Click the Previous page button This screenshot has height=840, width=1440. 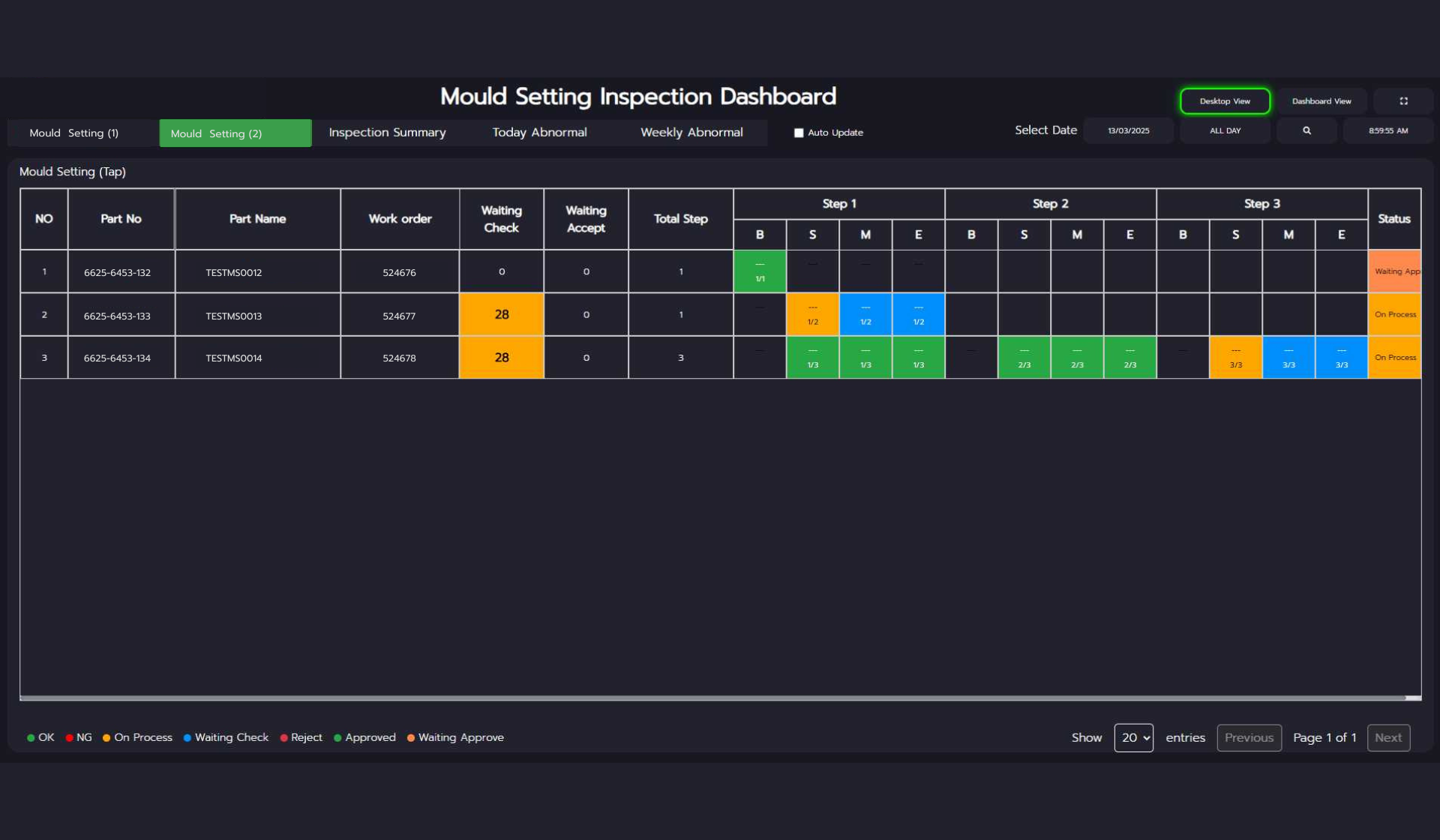tap(1249, 737)
